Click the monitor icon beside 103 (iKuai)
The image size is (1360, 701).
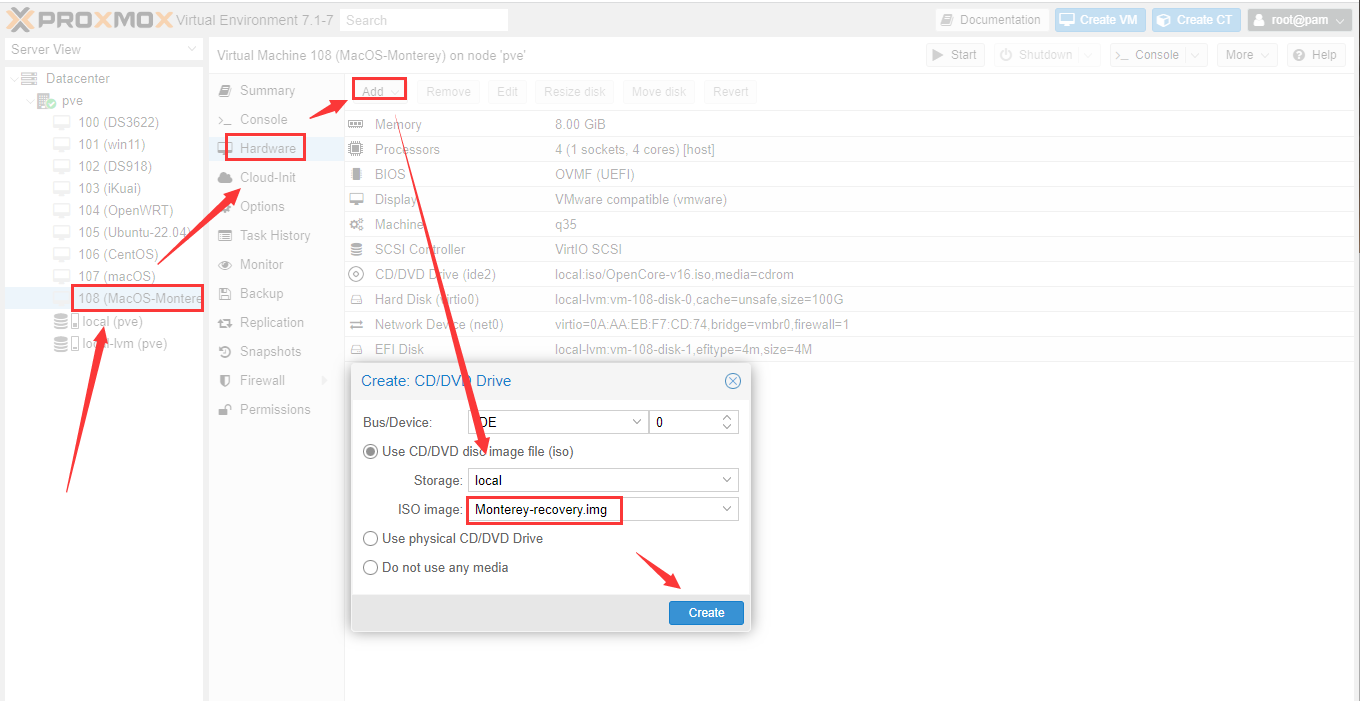pos(62,189)
